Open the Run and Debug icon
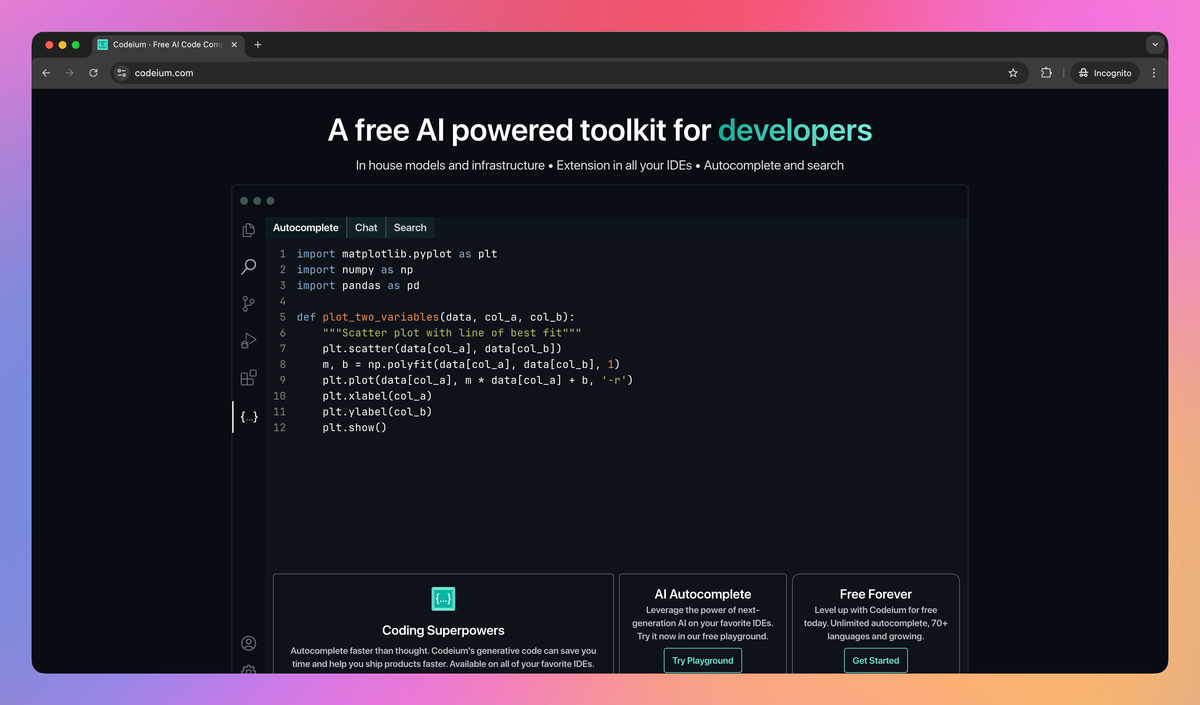This screenshot has width=1200, height=705. click(x=249, y=341)
